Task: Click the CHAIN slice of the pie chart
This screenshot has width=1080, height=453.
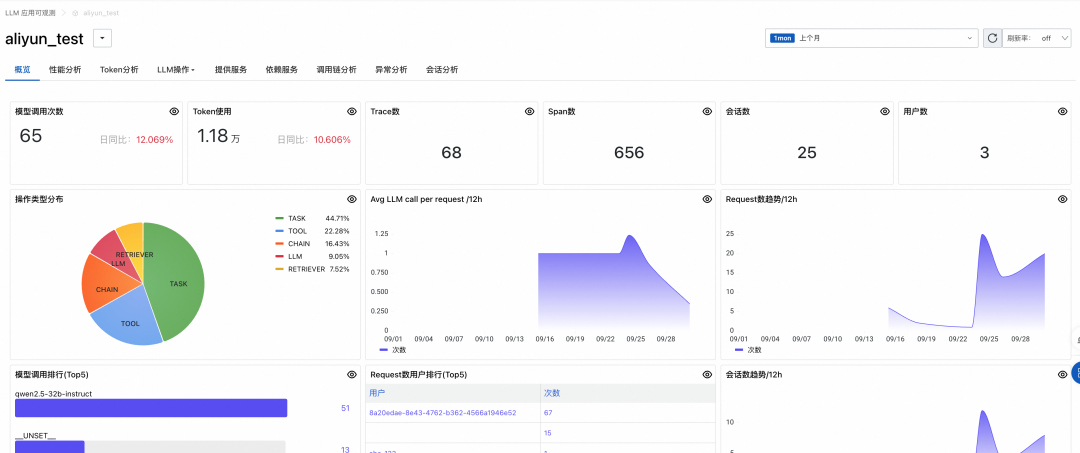Action: pyautogui.click(x=105, y=290)
